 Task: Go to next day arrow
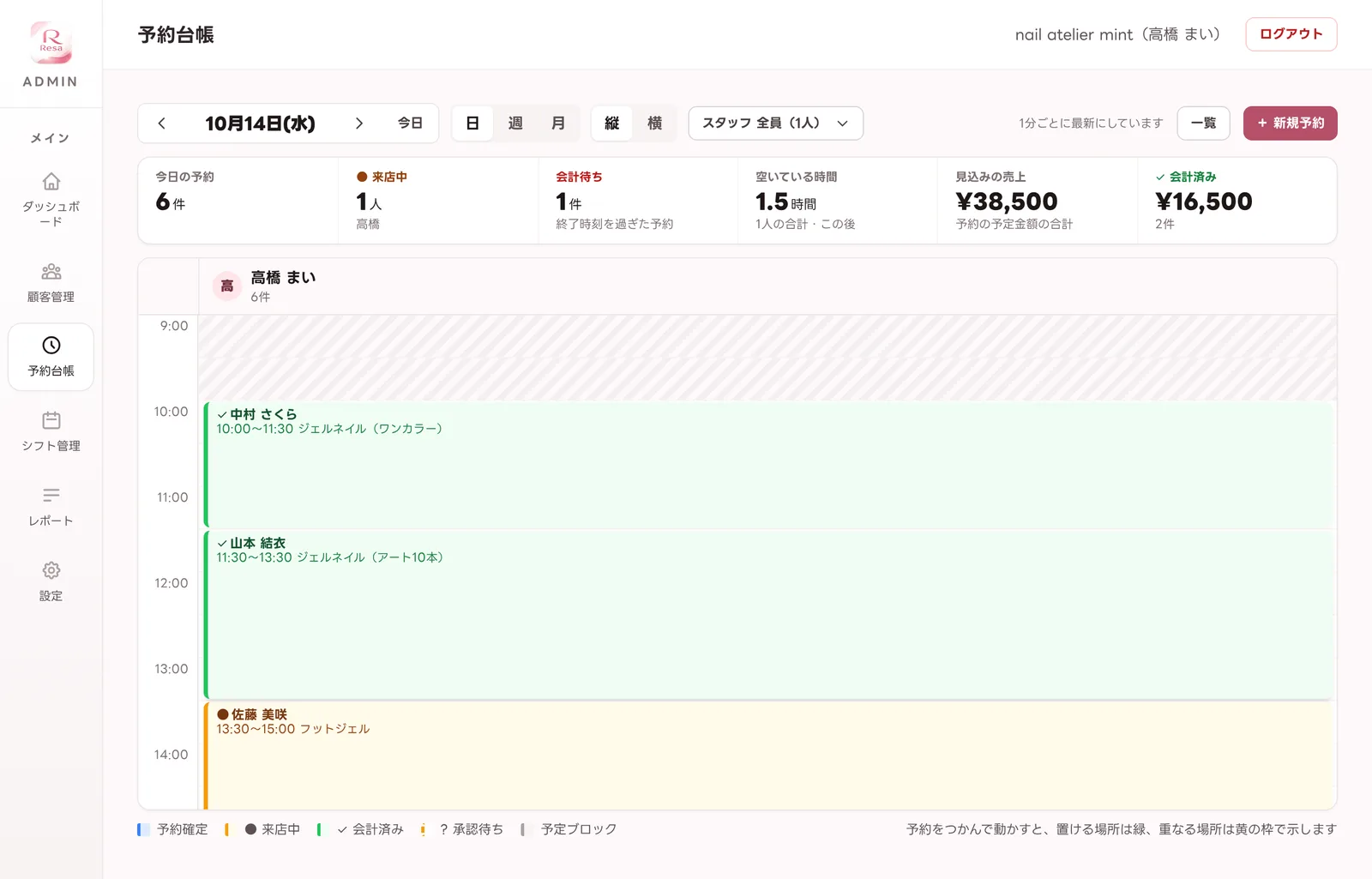359,123
